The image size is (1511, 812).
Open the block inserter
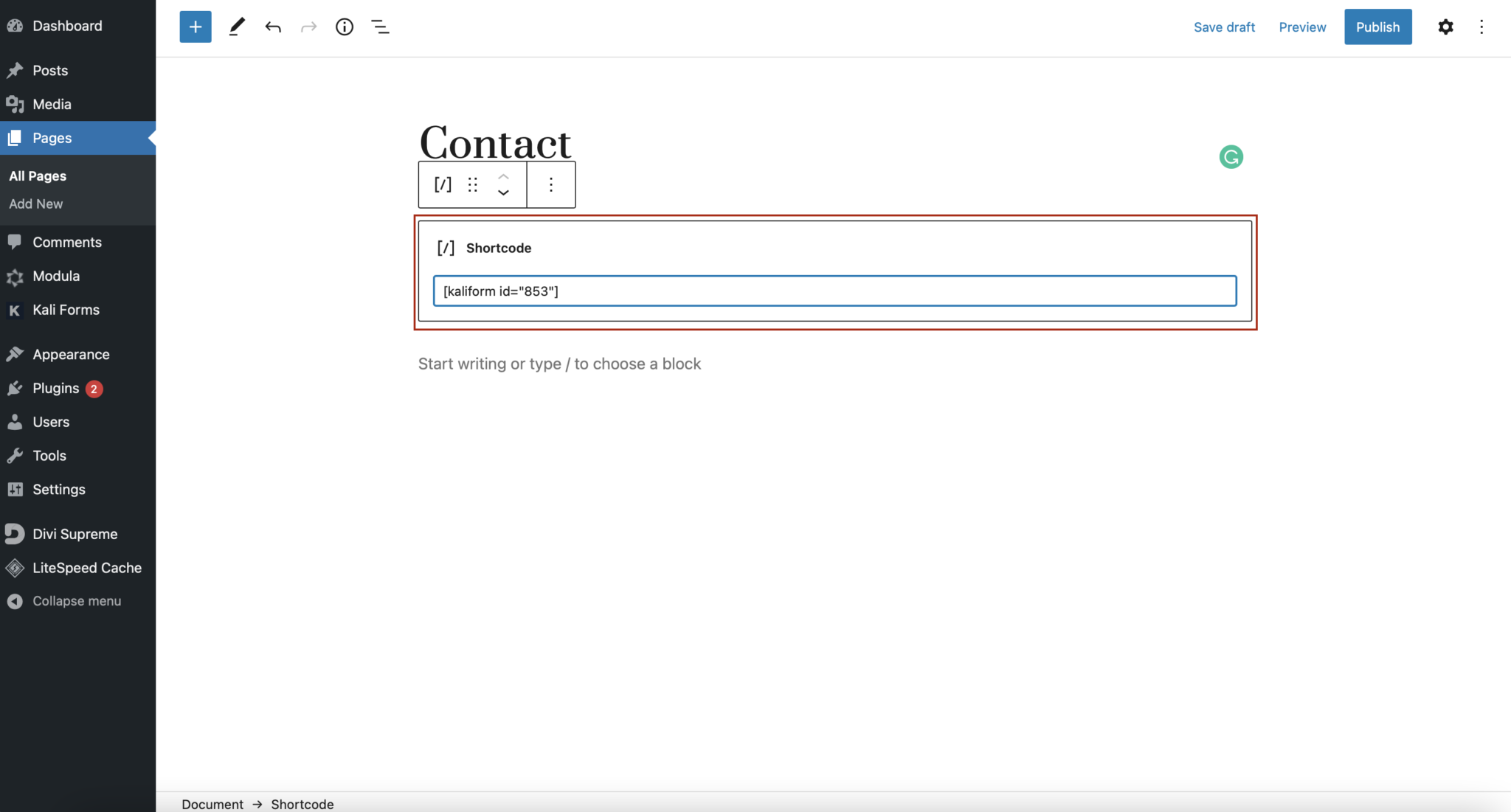pyautogui.click(x=195, y=27)
